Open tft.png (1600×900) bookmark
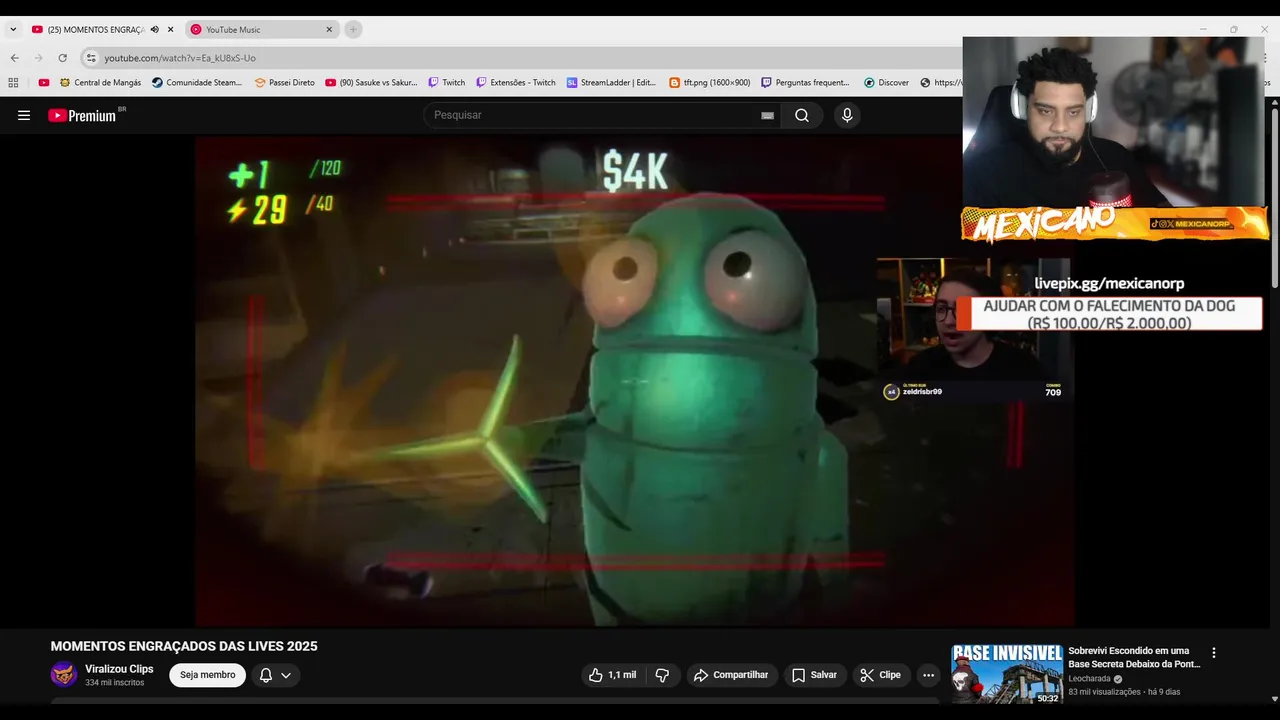 tap(710, 83)
